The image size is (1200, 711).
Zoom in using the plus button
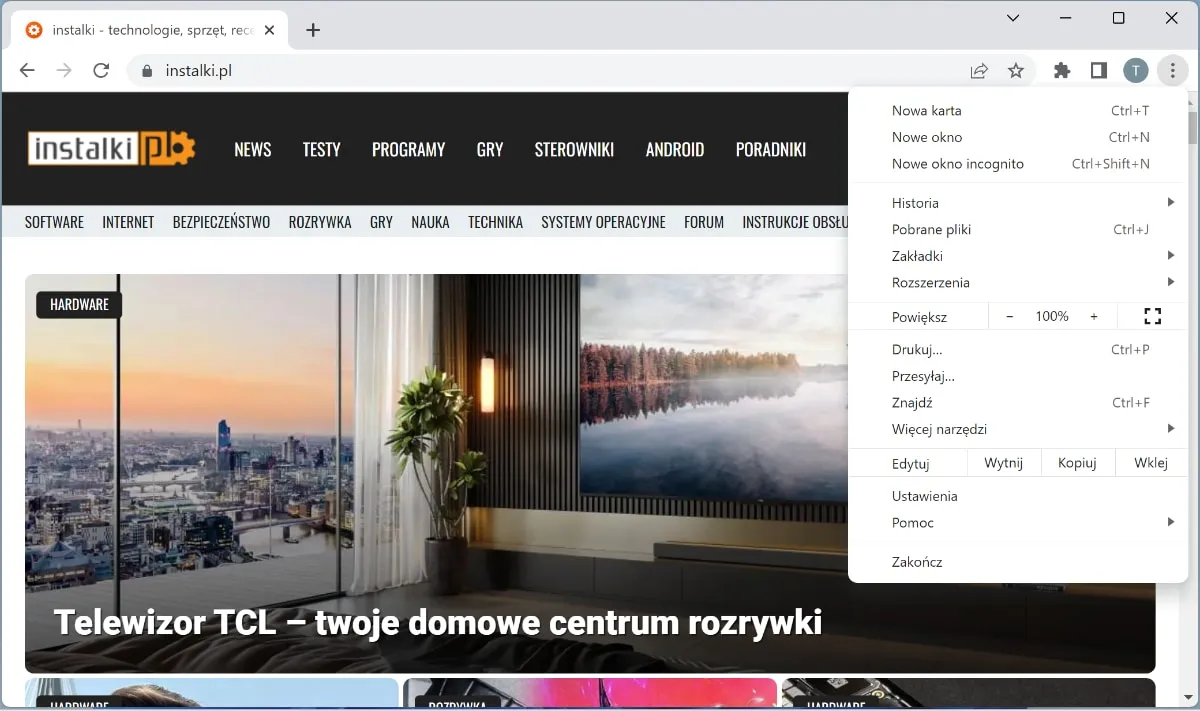(1092, 315)
